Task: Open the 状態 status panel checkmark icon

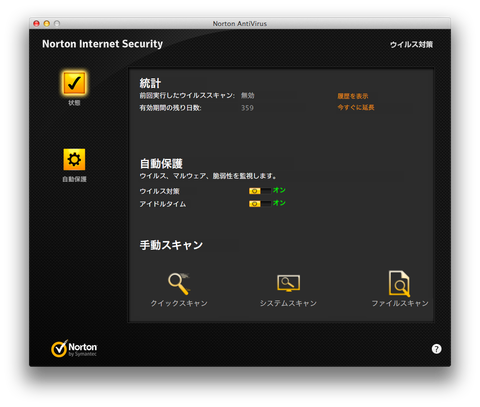Action: 74,83
